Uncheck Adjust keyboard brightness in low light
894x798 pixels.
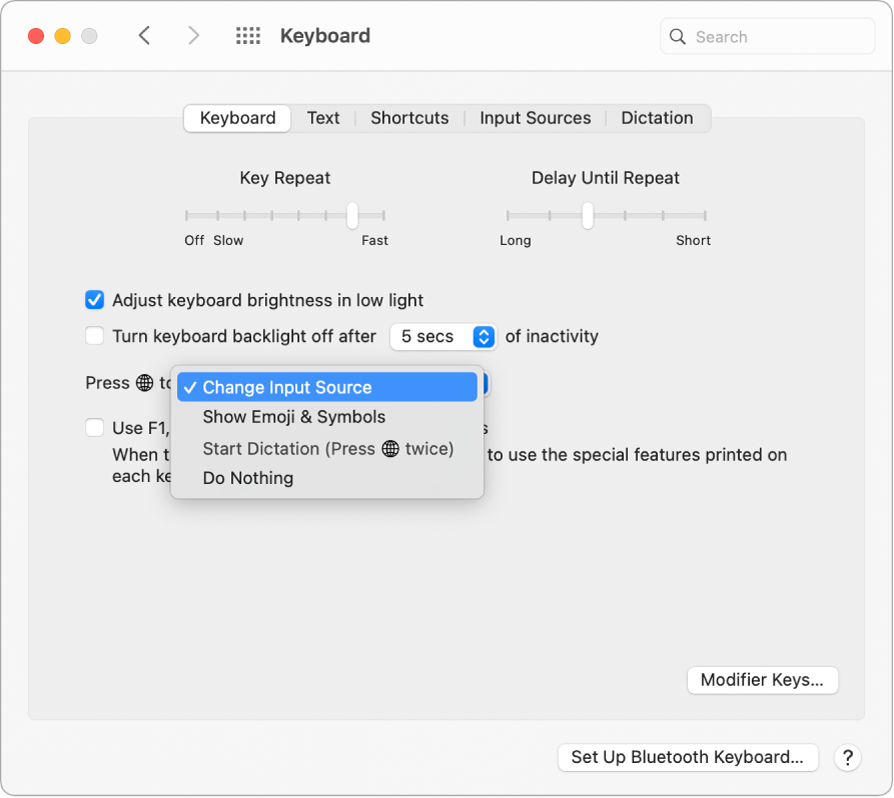(x=94, y=300)
